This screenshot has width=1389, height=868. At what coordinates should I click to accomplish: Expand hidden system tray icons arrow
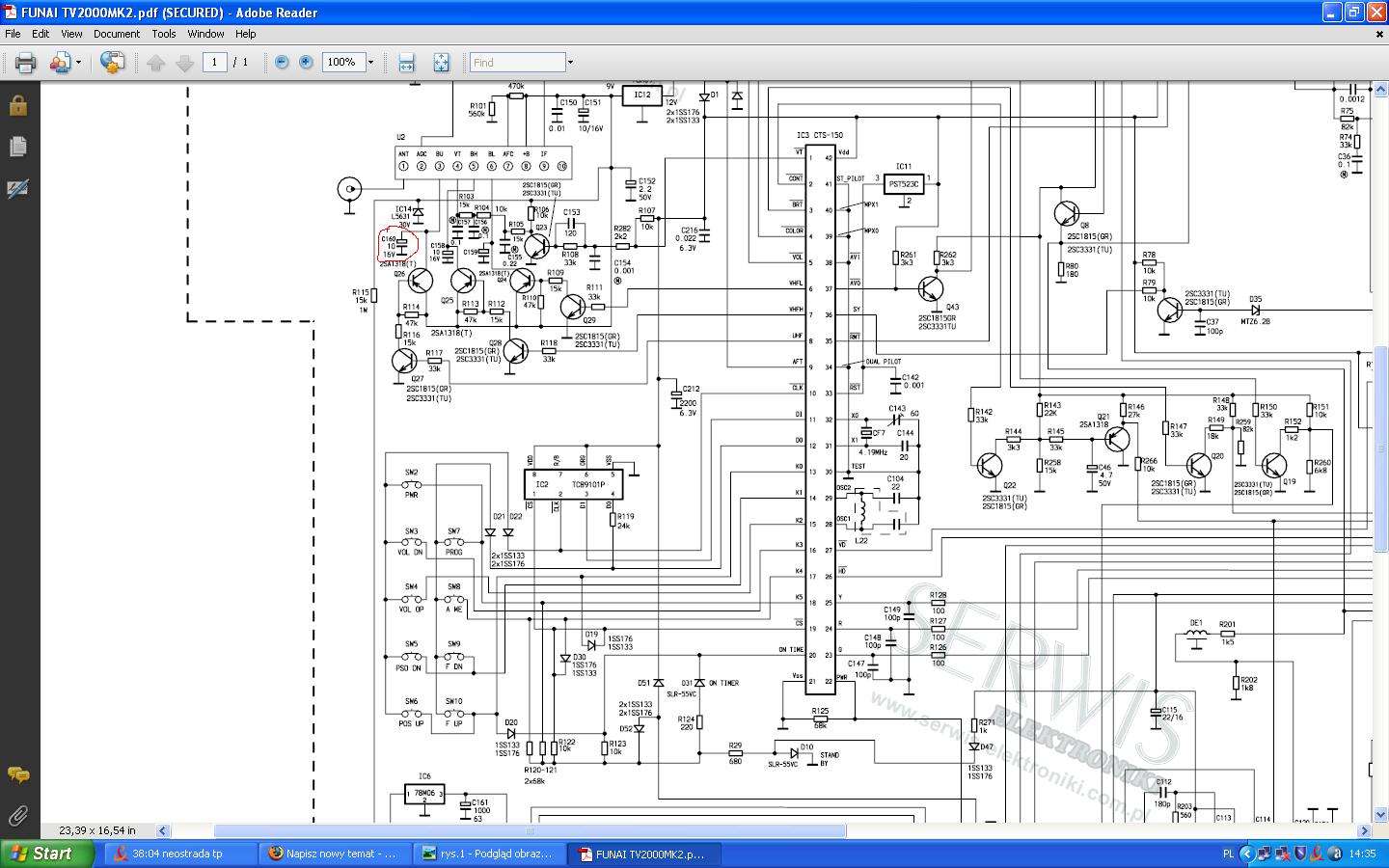pos(1246,854)
